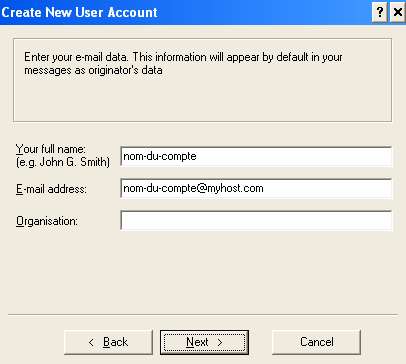The width and height of the screenshot is (406, 364).
Task: Focus the Your full name field
Action: [256, 156]
